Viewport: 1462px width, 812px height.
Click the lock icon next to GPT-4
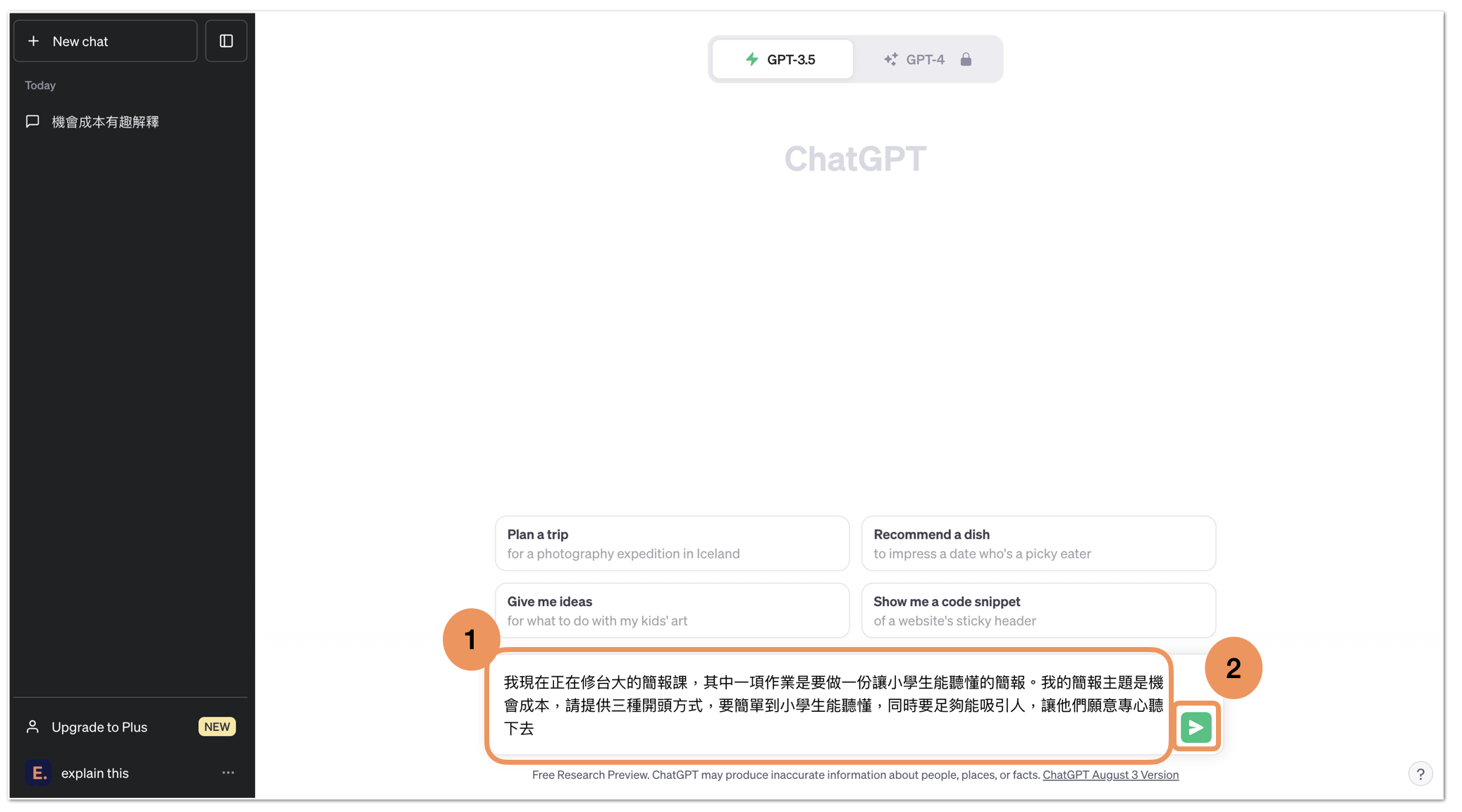coord(965,59)
